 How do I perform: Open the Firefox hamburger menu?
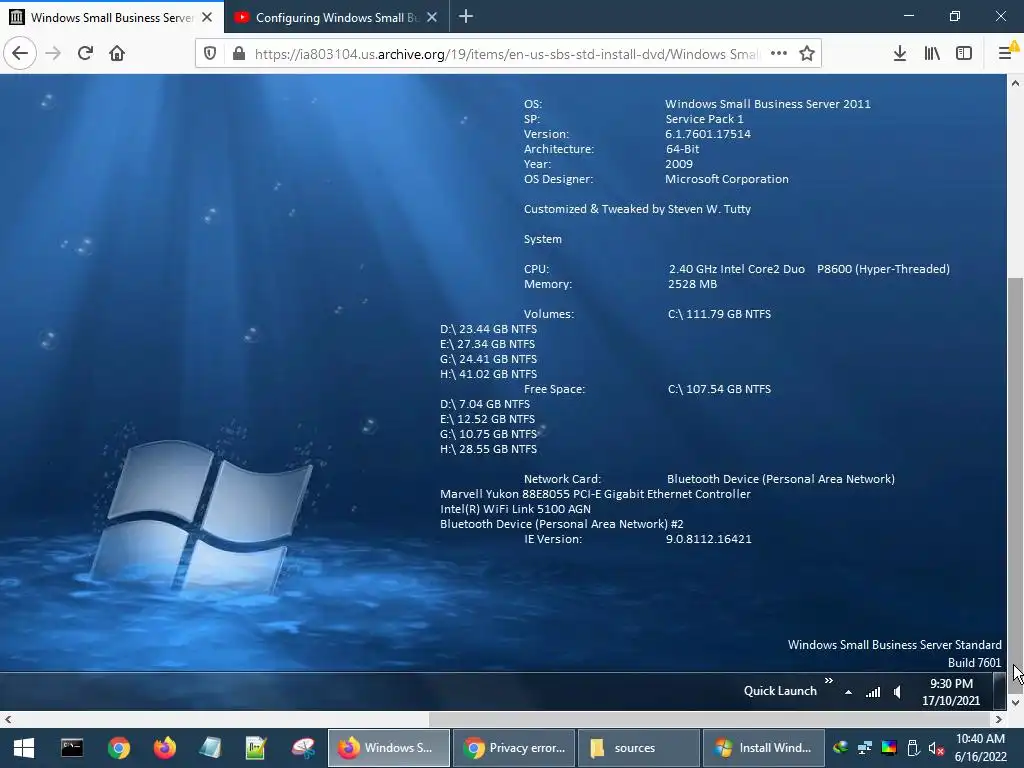pos(1006,52)
